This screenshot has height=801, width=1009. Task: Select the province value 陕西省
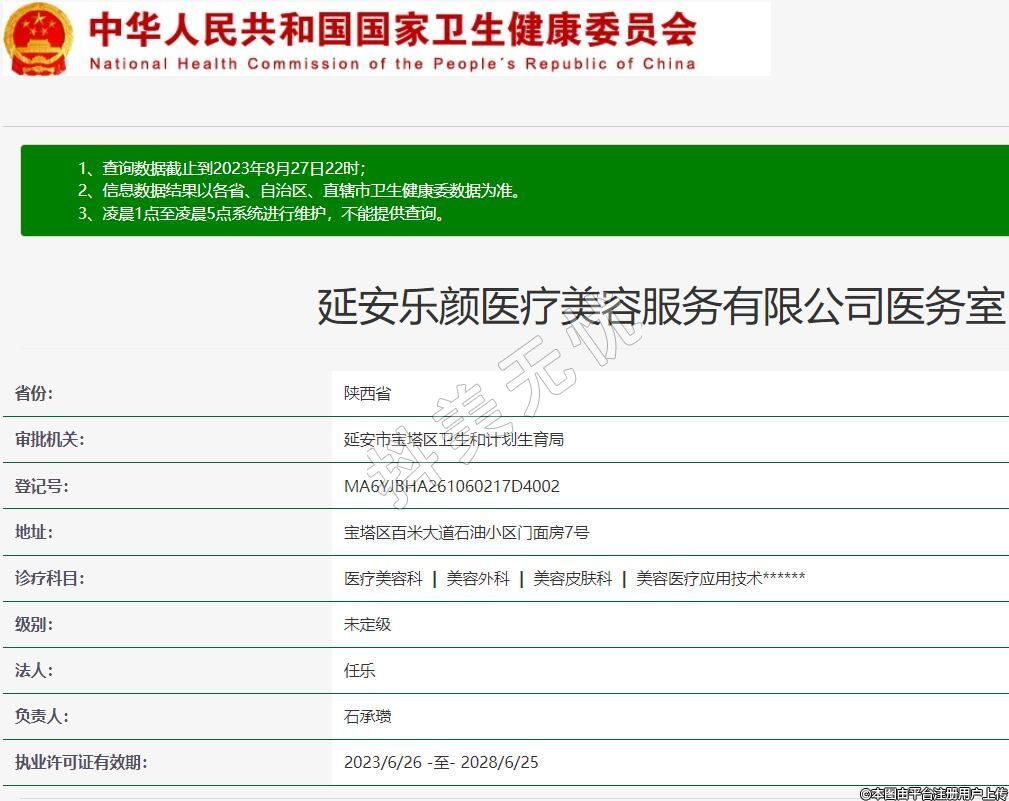click(x=367, y=394)
